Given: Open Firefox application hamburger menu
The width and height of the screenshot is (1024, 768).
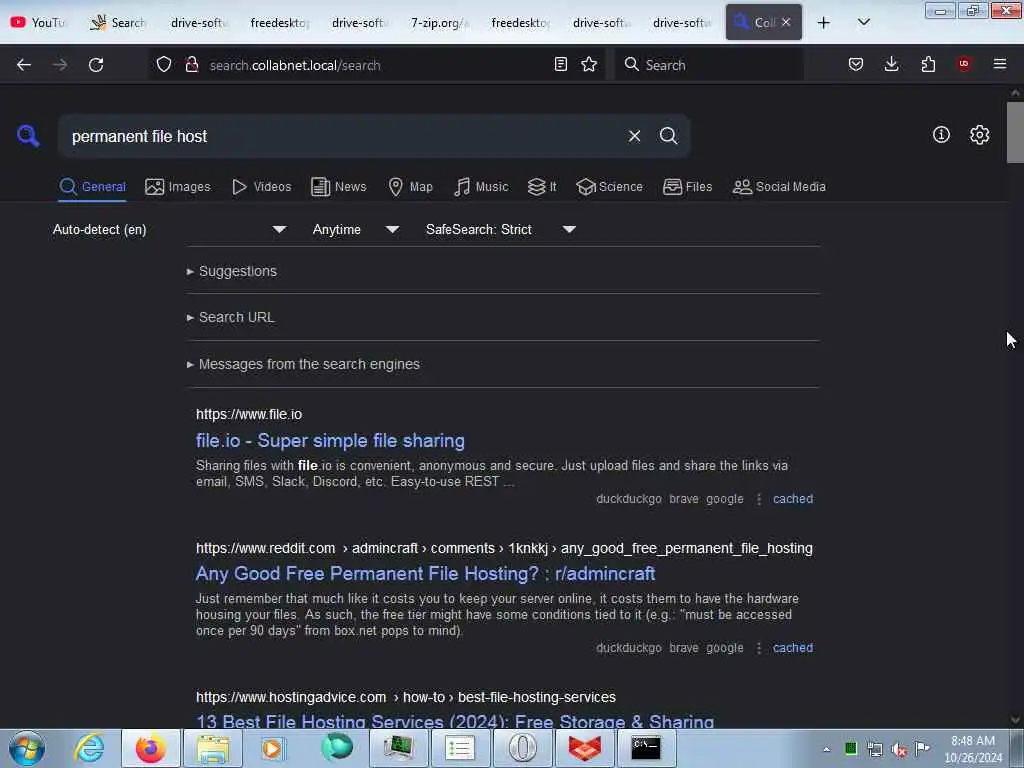Looking at the screenshot, I should pyautogui.click(x=1000, y=64).
